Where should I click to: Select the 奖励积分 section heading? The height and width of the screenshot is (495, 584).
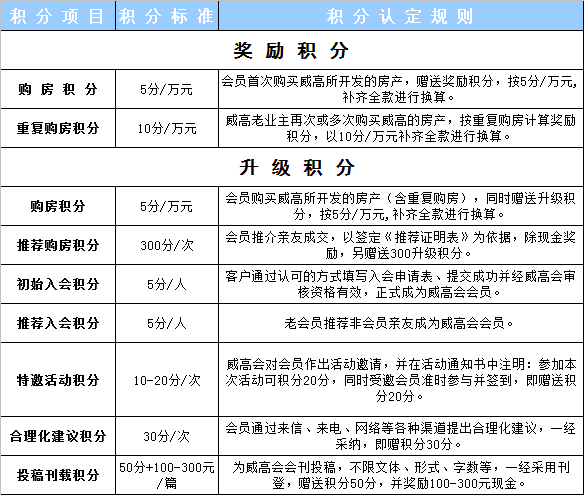coord(291,50)
